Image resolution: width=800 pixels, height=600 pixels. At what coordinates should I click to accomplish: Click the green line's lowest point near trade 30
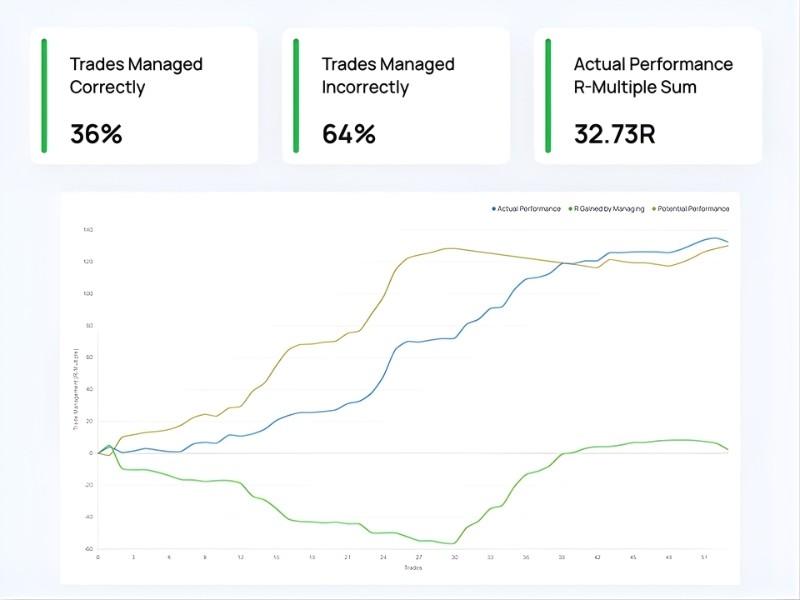pos(452,543)
